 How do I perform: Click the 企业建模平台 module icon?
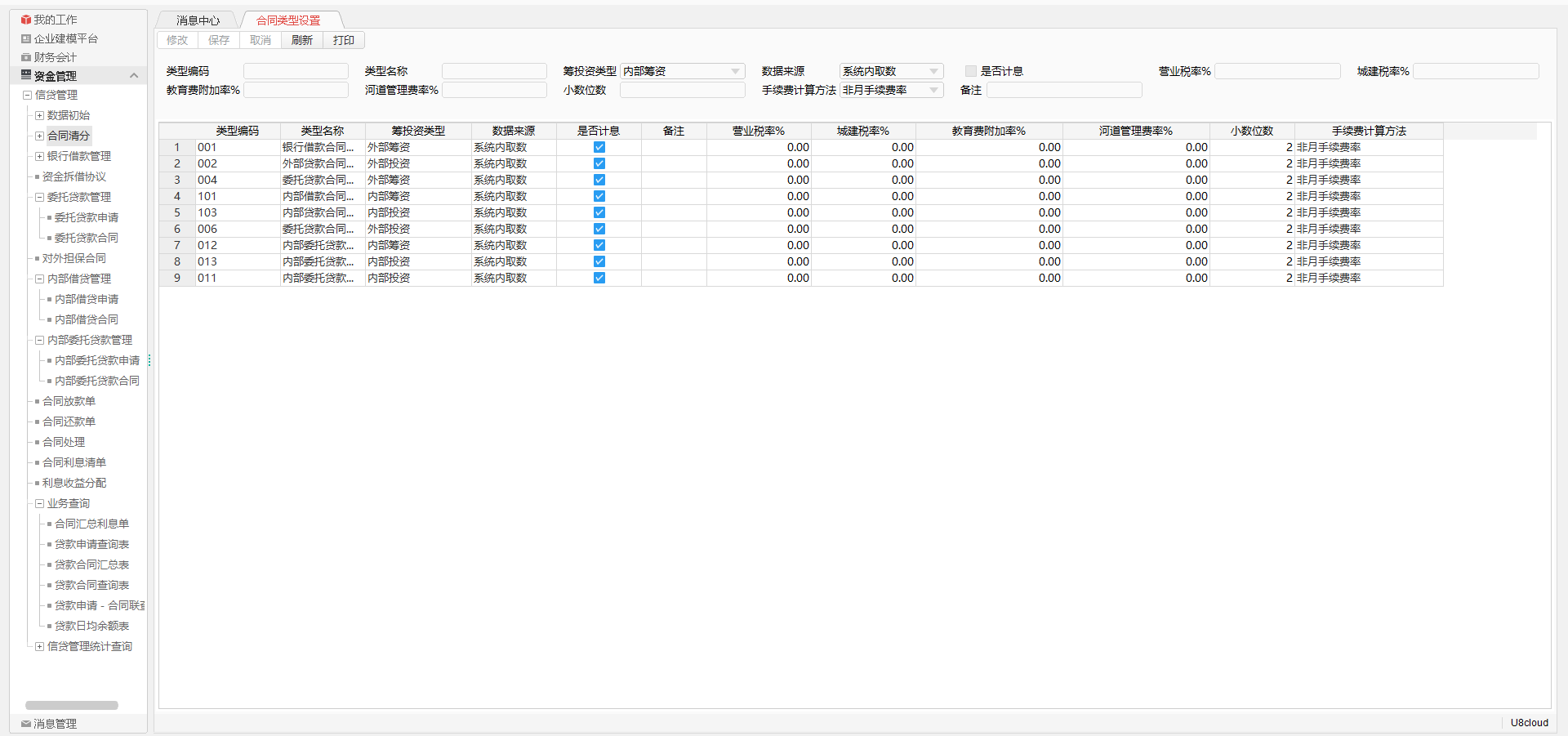tap(26, 38)
